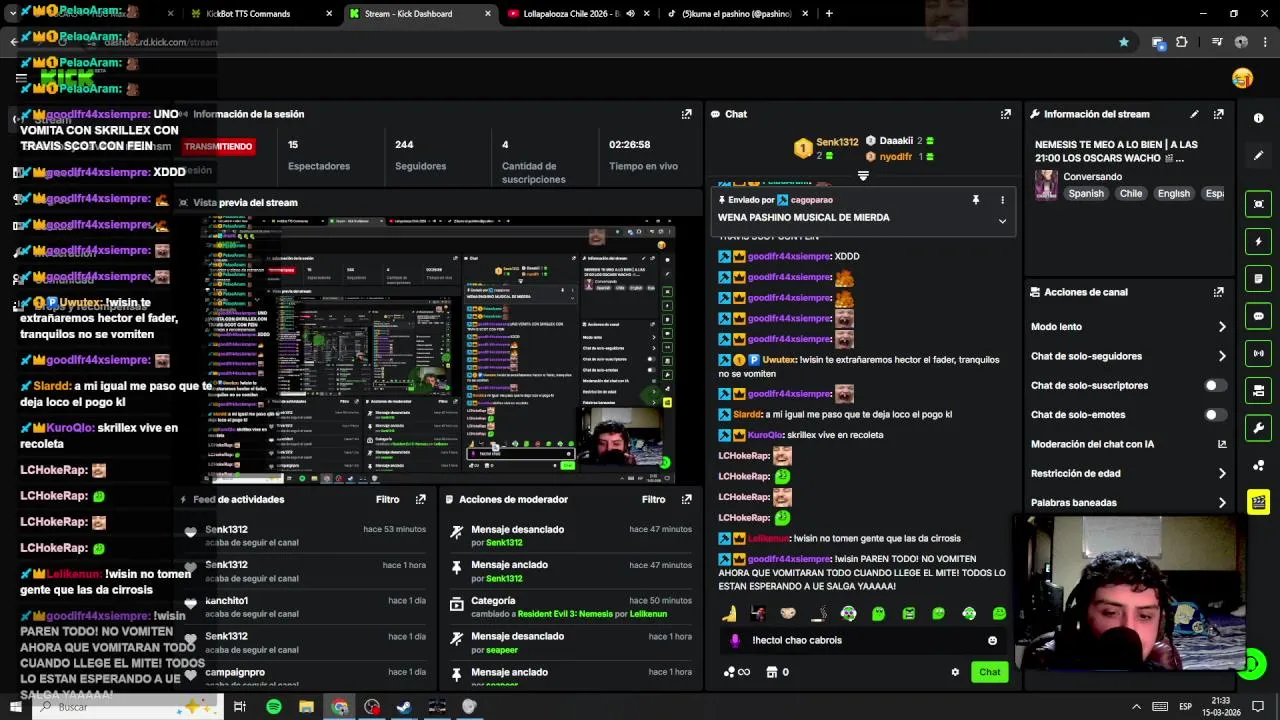
Task: Toggle the lightning bolt sidebar icon
Action: [x=1258, y=241]
